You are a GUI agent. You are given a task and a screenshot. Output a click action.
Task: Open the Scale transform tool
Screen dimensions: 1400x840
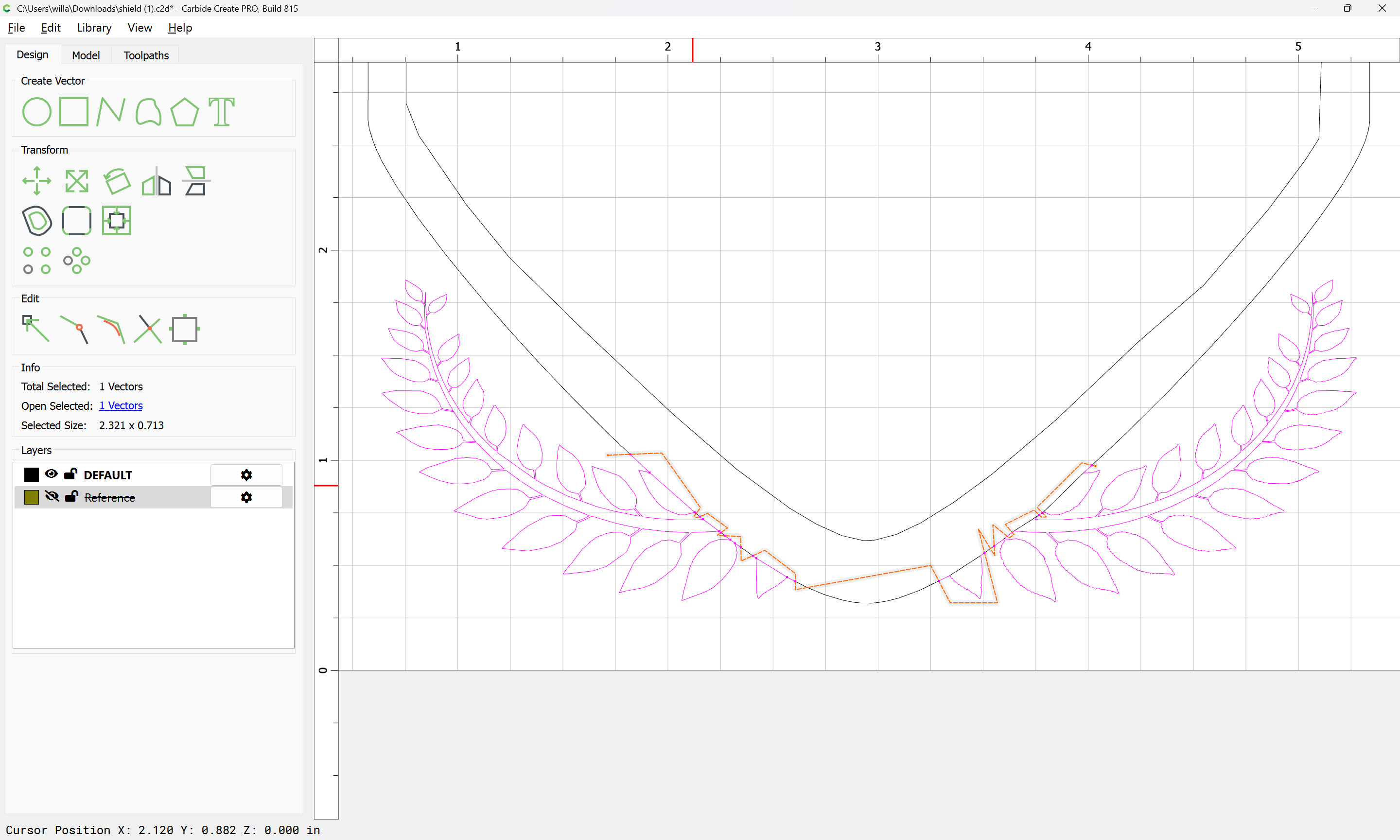coord(76,181)
